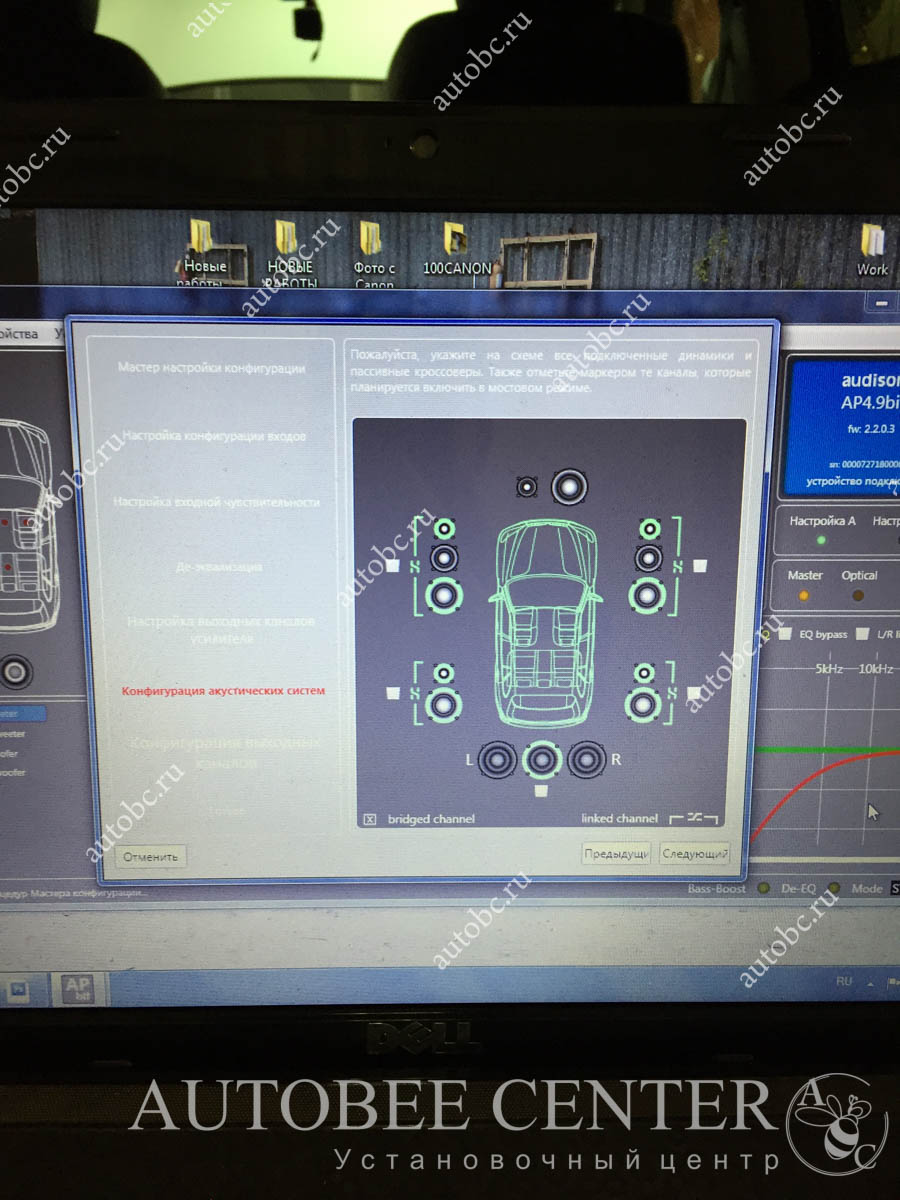Open the Work desktop folder
900x1200 pixels.
872,250
